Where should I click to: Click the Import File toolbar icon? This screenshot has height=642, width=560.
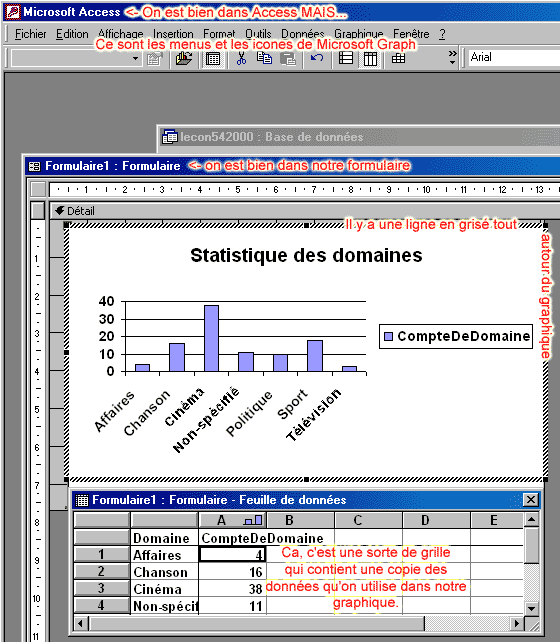[184, 59]
